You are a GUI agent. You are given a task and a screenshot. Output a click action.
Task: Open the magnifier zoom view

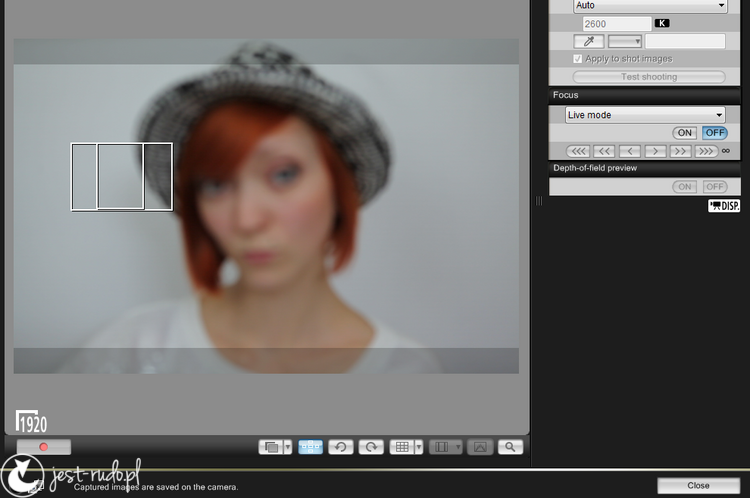510,447
